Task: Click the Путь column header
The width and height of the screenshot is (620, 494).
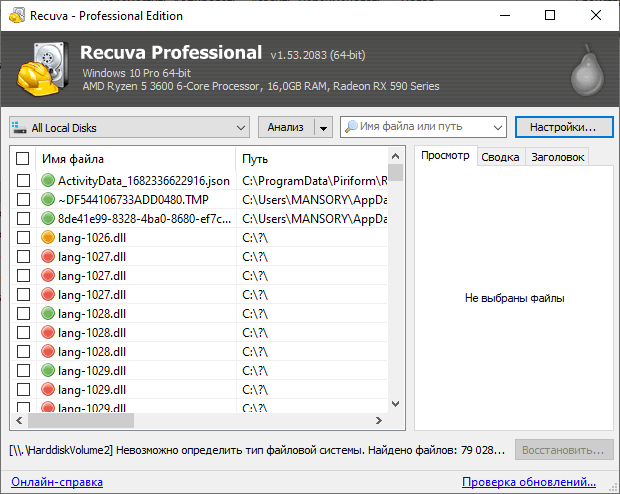Action: click(x=300, y=159)
